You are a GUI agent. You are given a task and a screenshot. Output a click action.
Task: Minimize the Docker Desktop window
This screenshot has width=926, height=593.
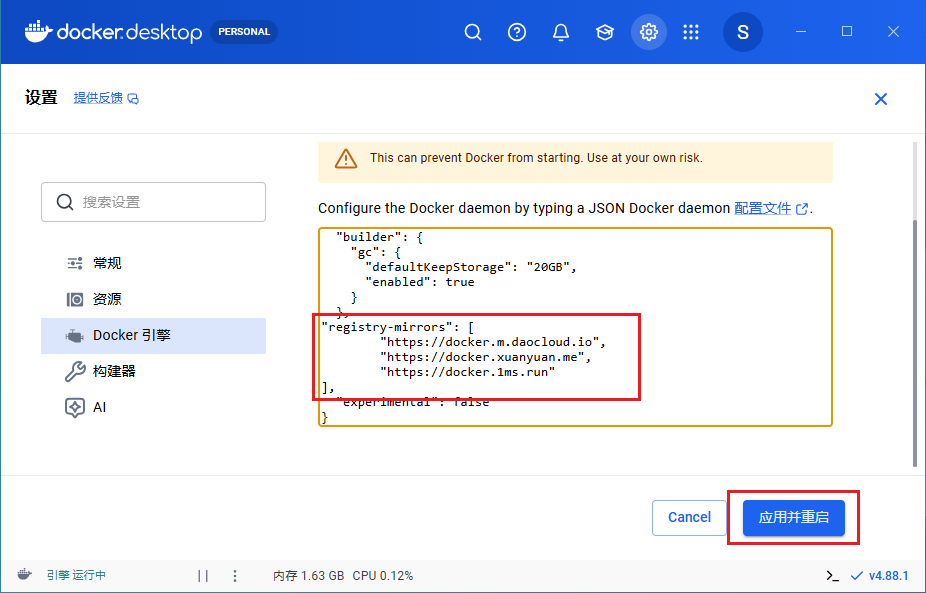pyautogui.click(x=801, y=31)
